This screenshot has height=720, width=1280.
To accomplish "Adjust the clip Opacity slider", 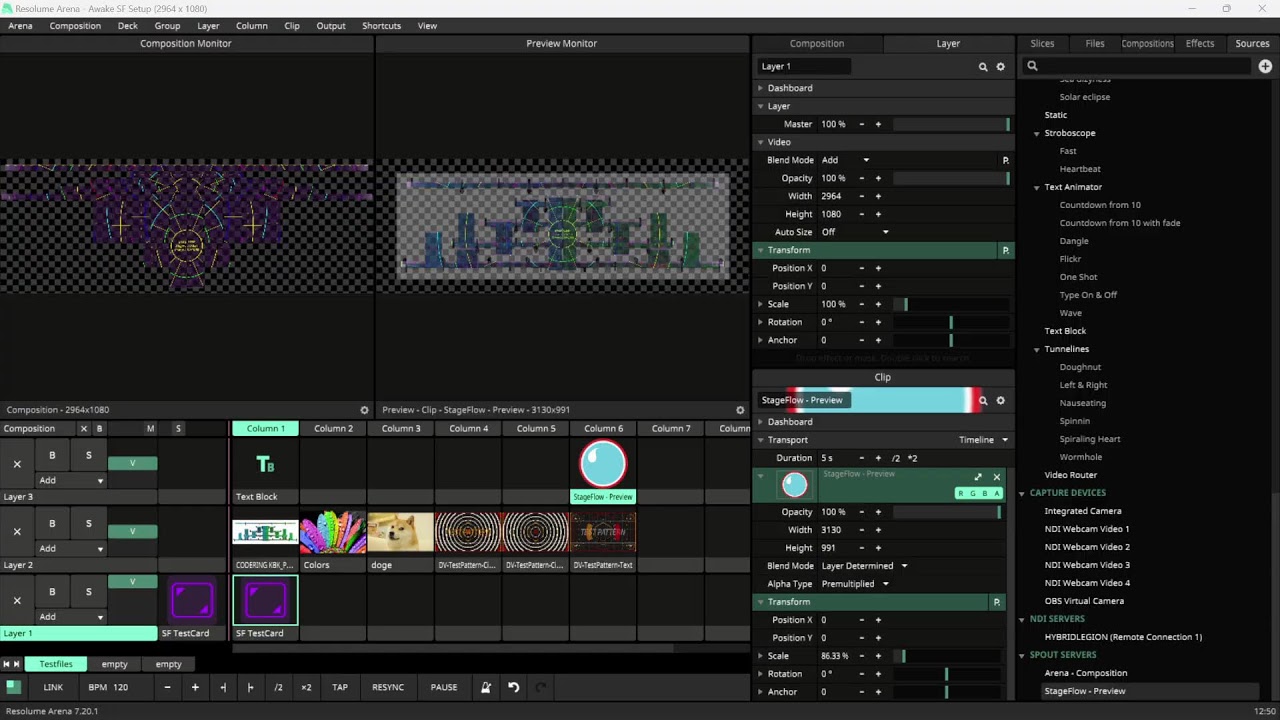I will point(946,512).
